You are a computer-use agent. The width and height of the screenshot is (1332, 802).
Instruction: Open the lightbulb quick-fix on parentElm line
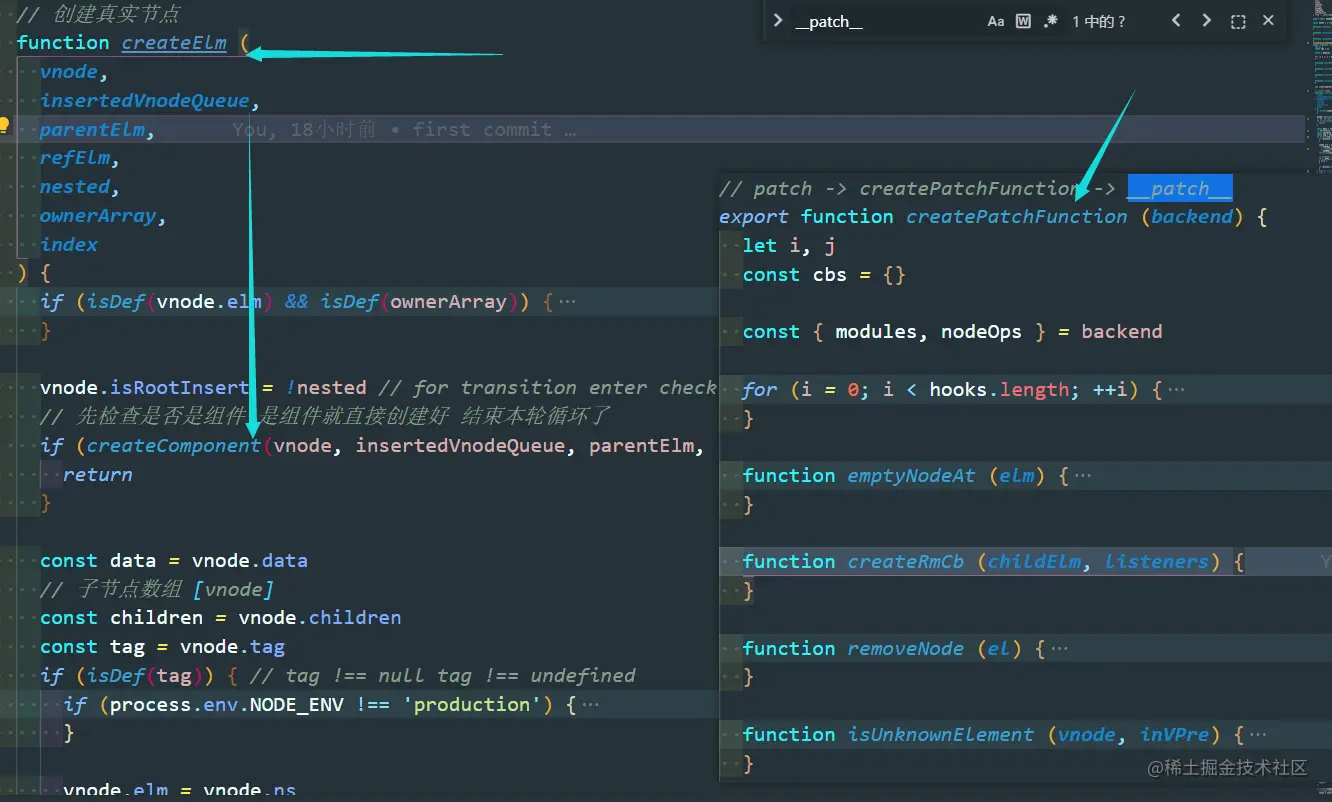(5, 126)
